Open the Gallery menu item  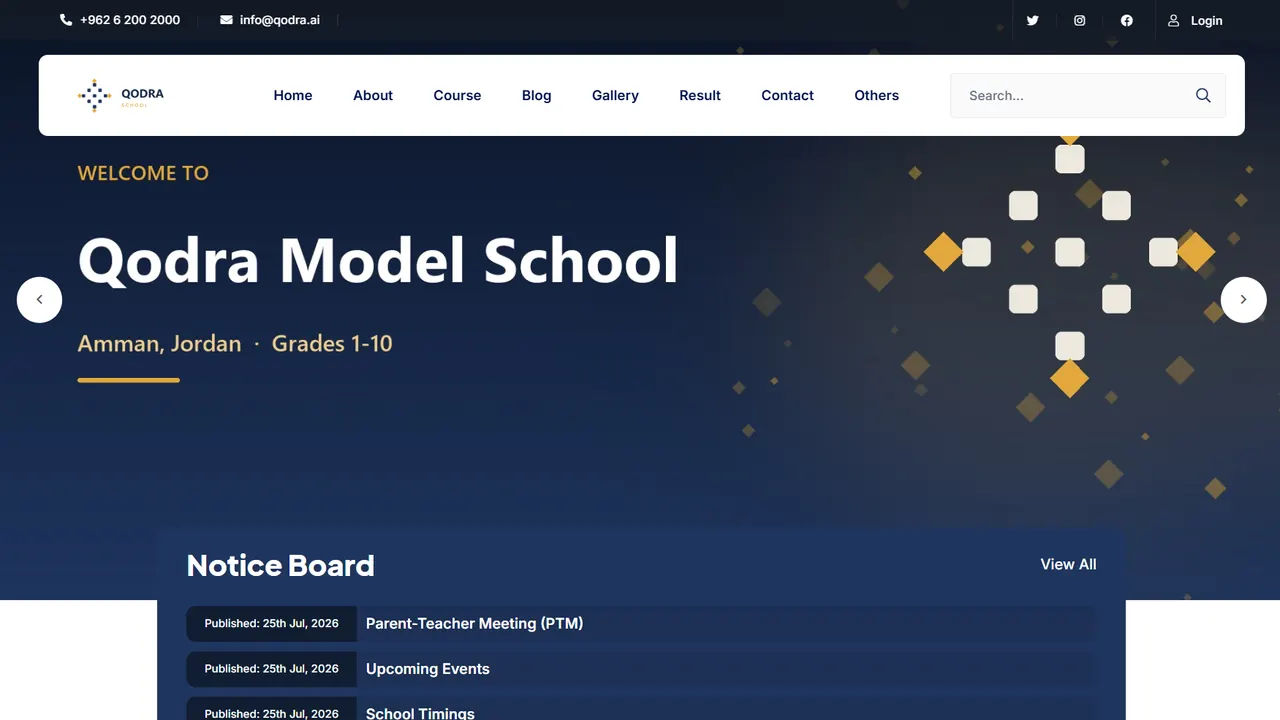(615, 95)
